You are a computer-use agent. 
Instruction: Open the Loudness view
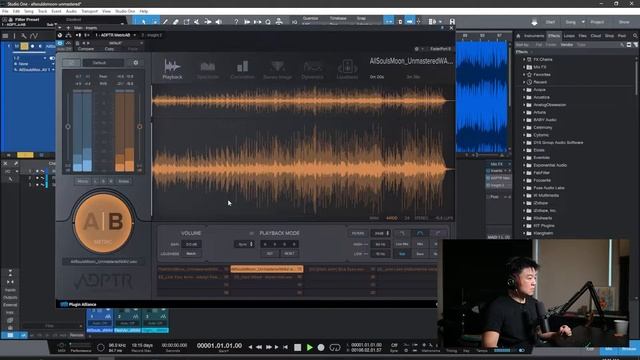coord(347,69)
